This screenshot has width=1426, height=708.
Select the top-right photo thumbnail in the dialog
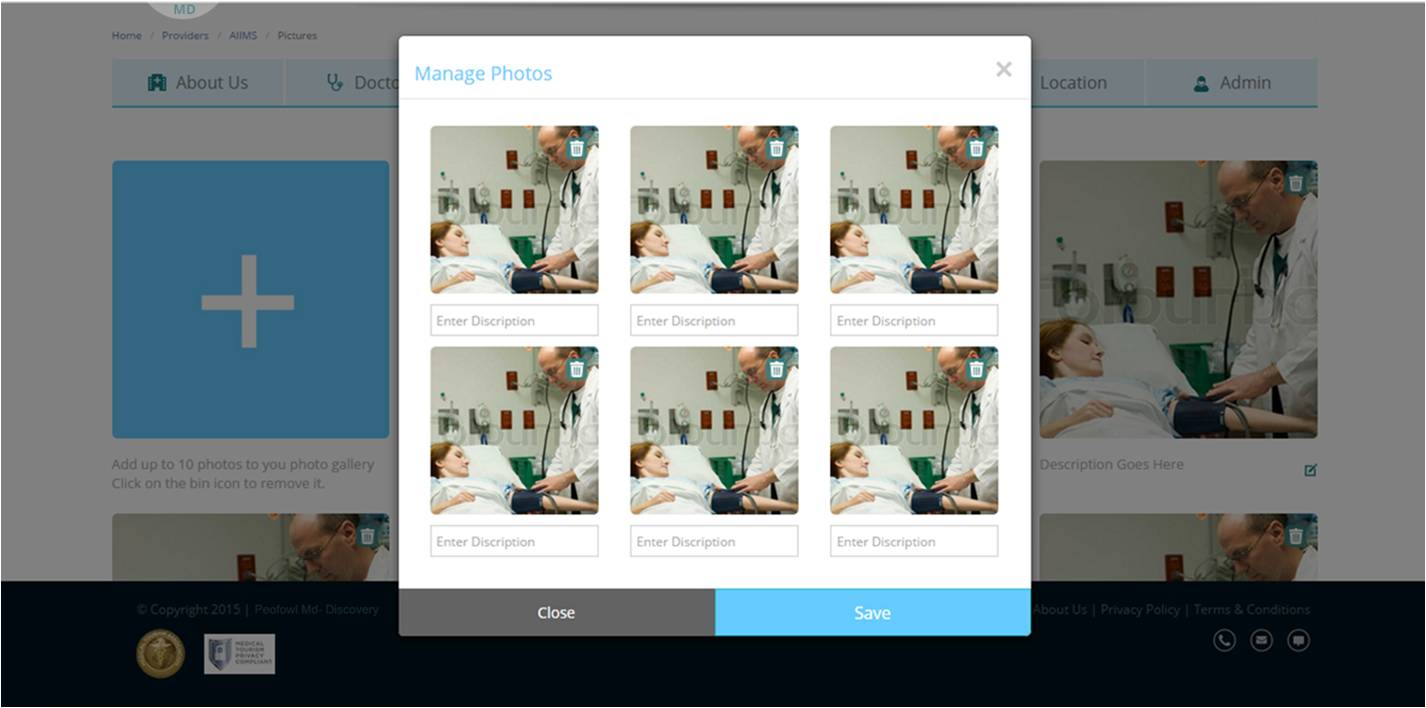pos(915,210)
